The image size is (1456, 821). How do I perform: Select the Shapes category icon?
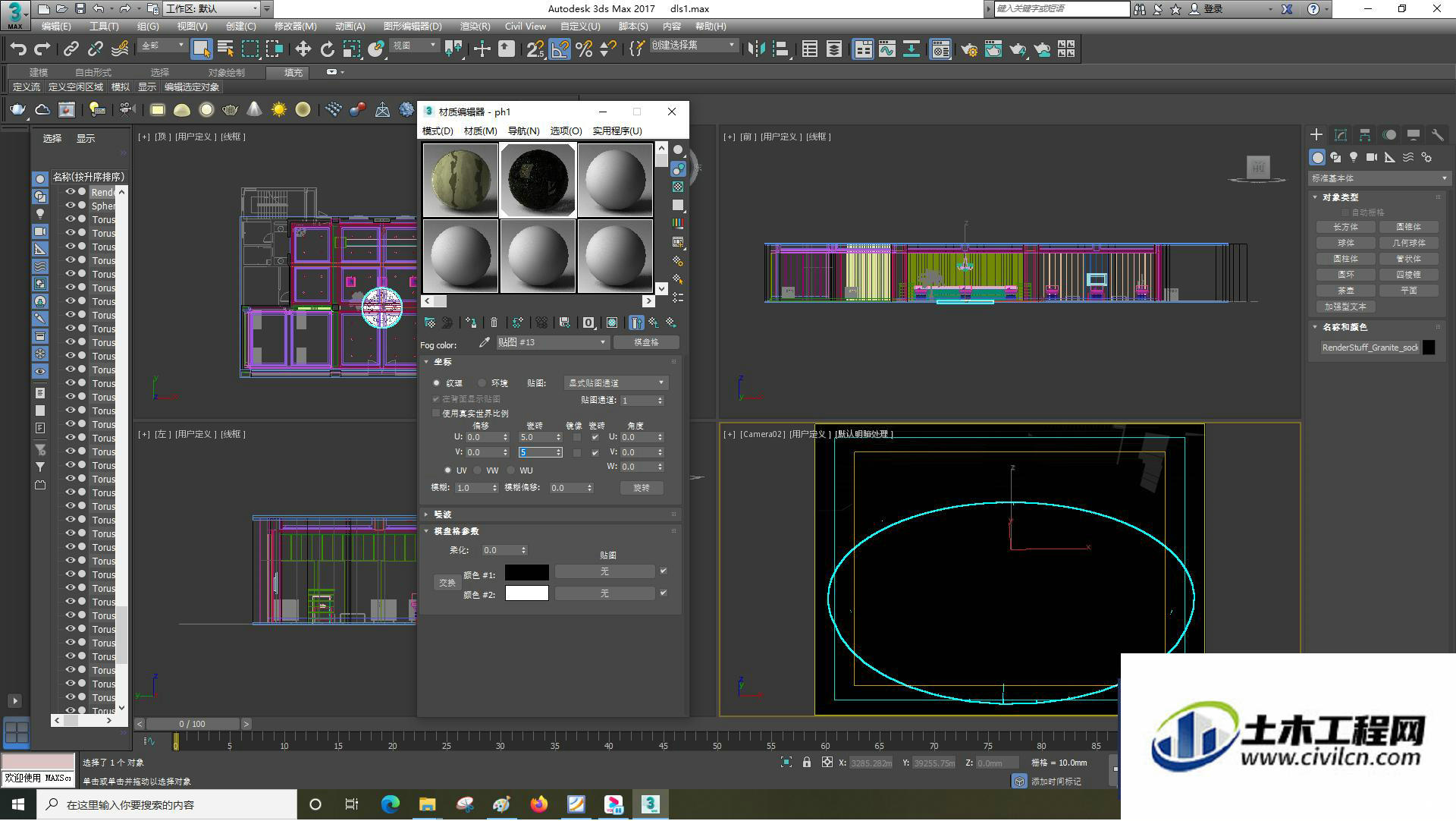[1335, 157]
